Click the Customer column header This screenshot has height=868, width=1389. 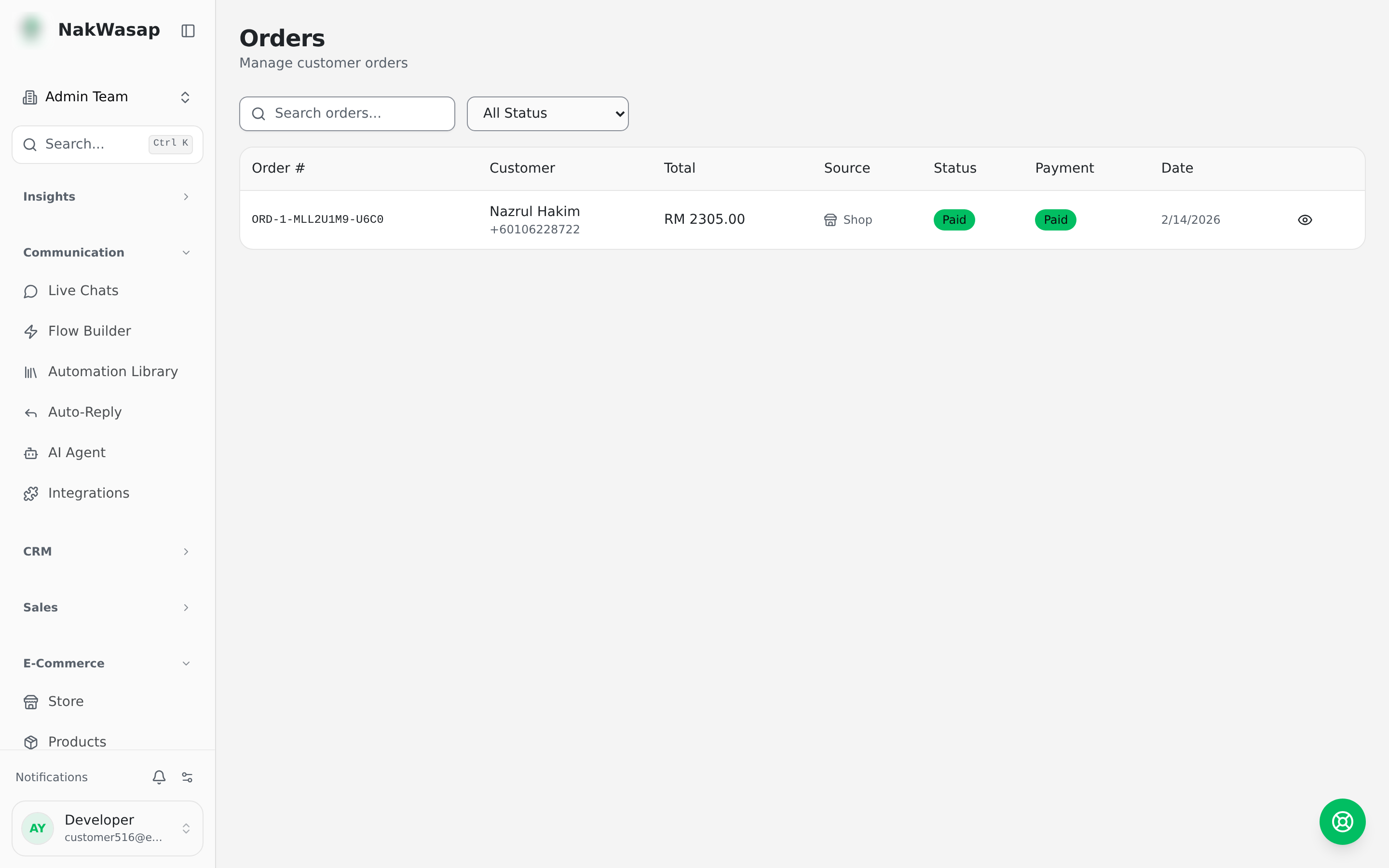tap(522, 168)
